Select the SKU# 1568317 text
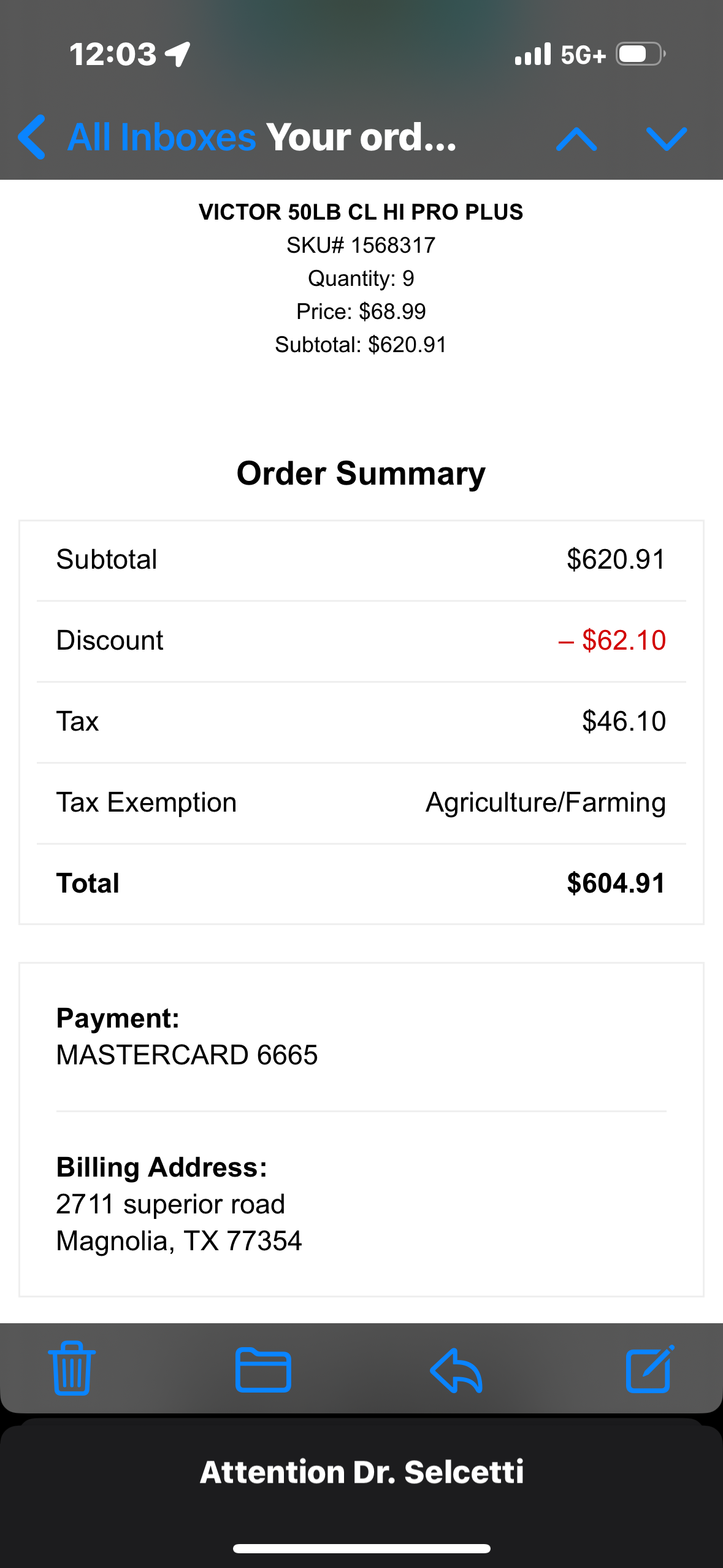 [361, 245]
